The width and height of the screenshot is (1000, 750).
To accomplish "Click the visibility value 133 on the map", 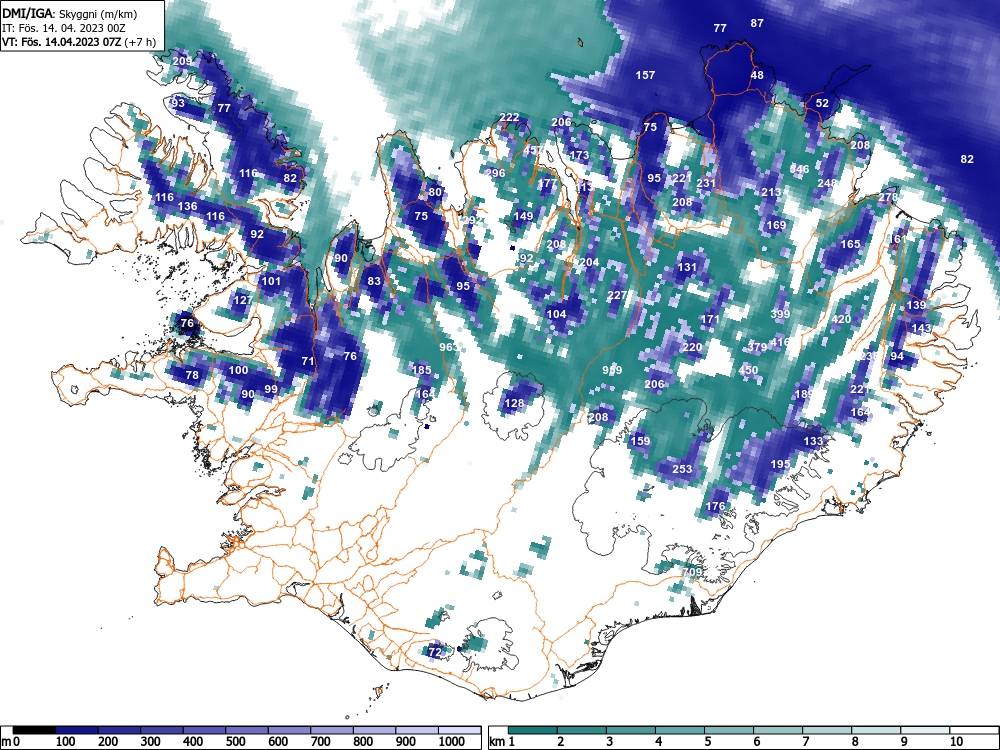I will pos(813,441).
